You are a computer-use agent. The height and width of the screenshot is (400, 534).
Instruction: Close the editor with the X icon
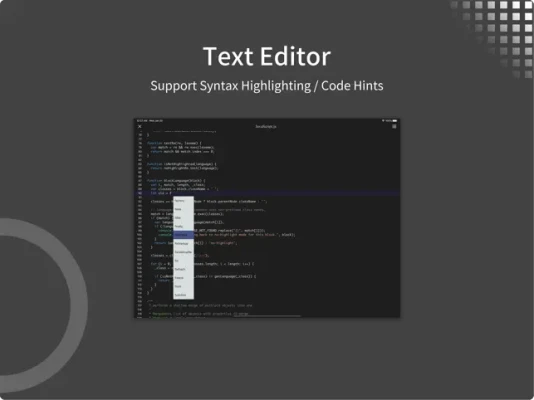pyautogui.click(x=139, y=126)
